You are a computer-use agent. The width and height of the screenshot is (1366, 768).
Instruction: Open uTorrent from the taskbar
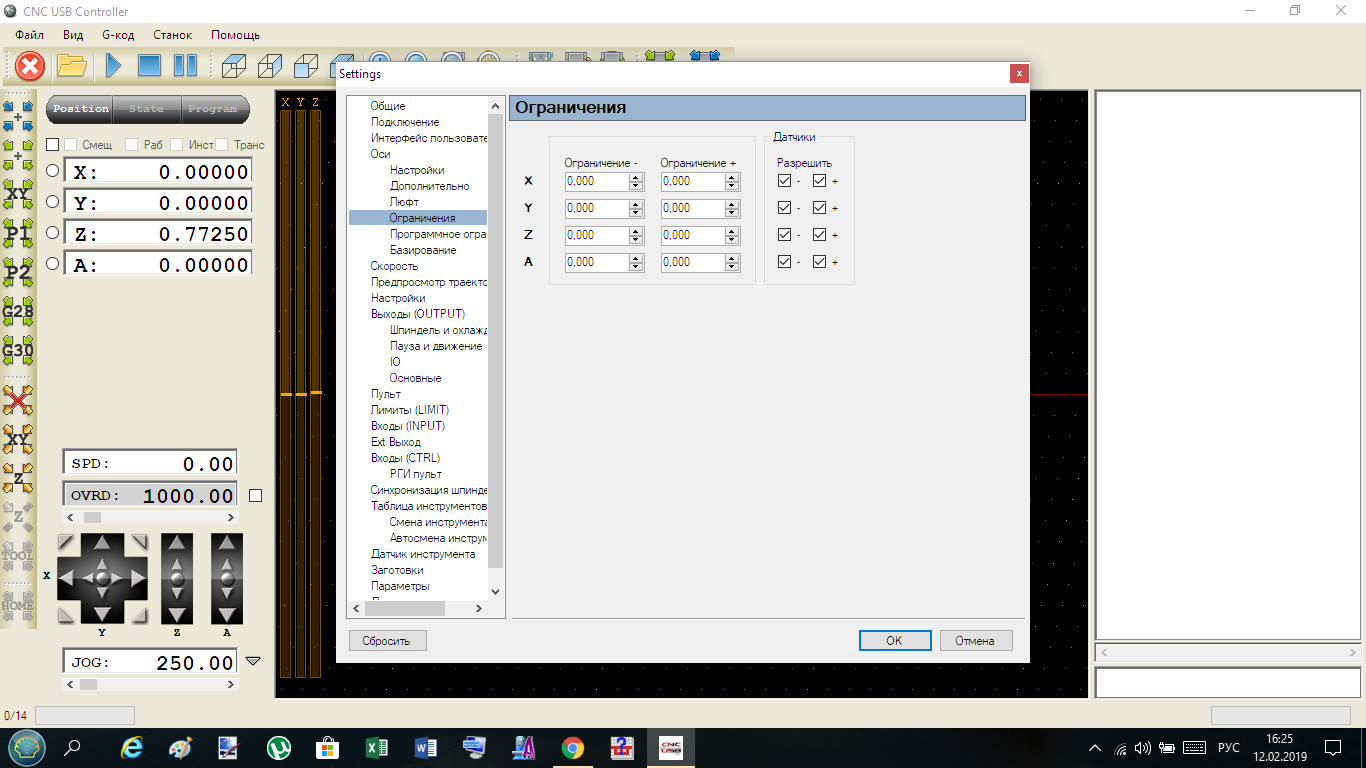[278, 747]
